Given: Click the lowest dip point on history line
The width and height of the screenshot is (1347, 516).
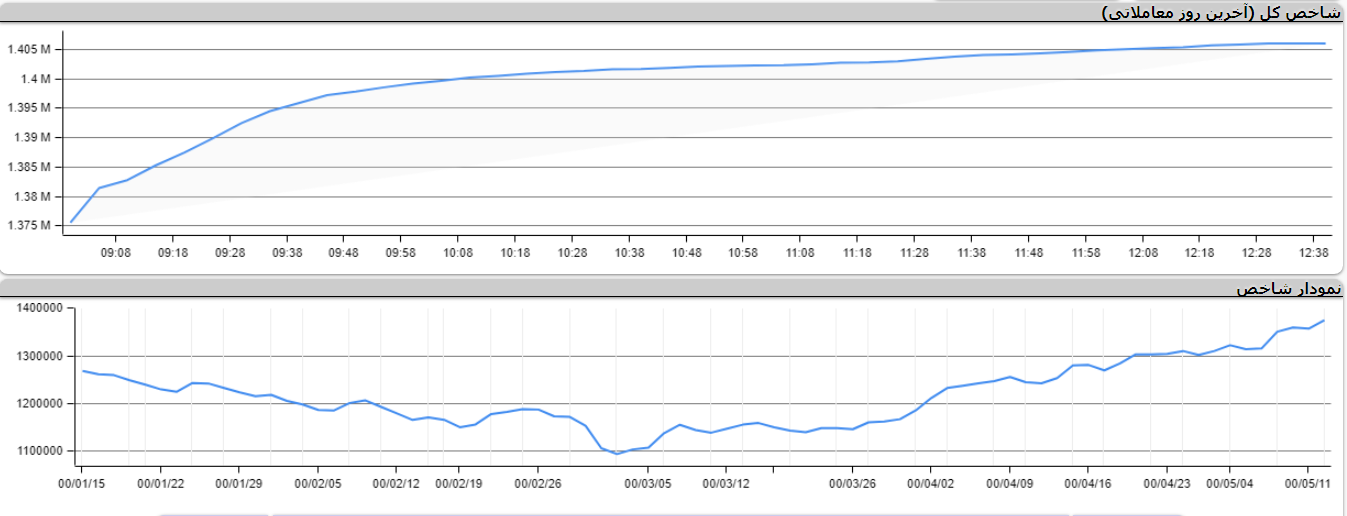Looking at the screenshot, I should point(617,454).
